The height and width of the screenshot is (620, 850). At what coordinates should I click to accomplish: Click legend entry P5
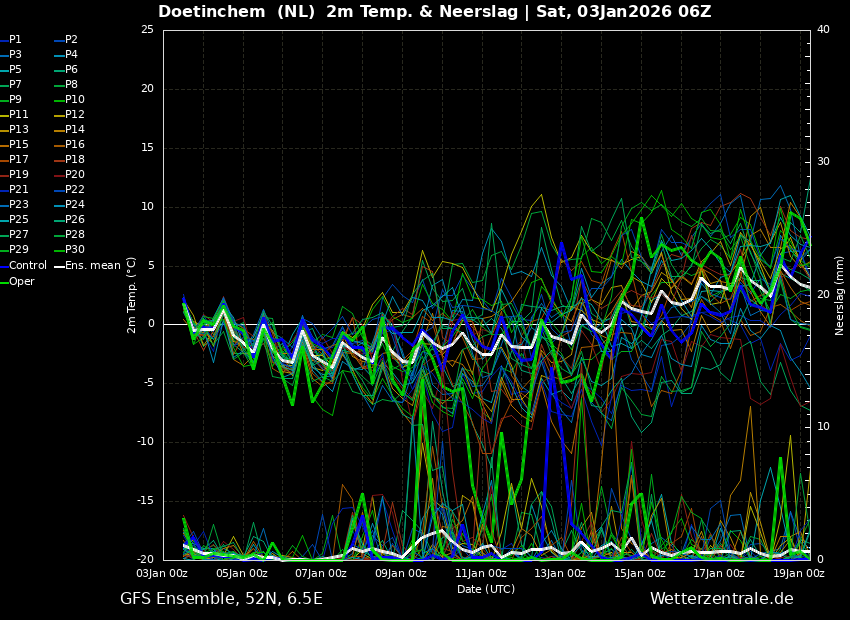pyautogui.click(x=11, y=69)
